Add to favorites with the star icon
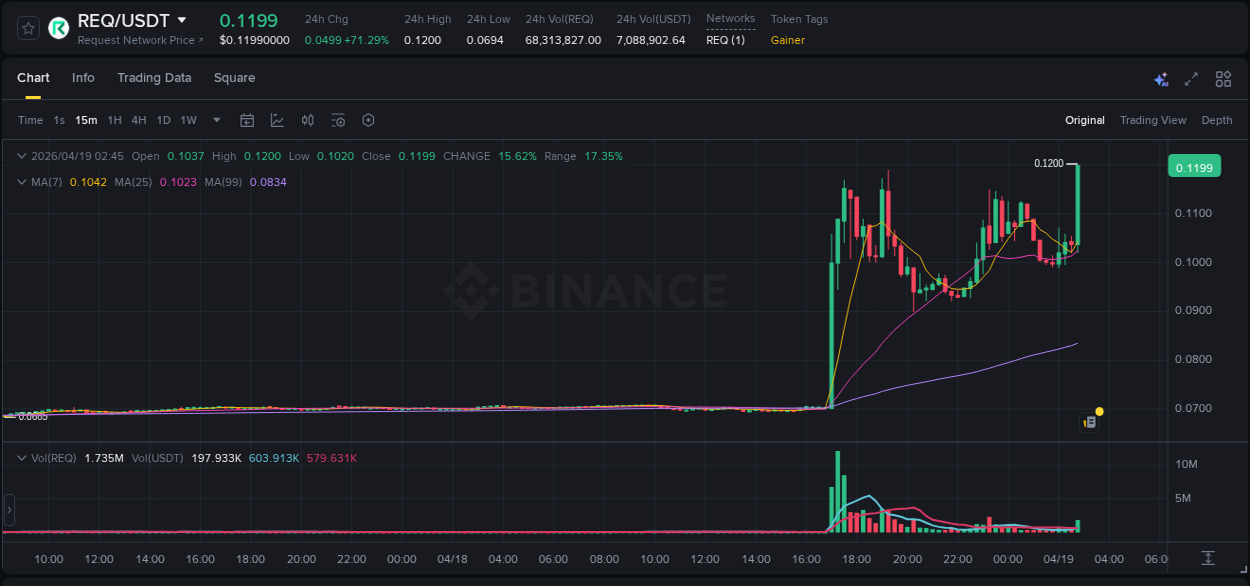This screenshot has width=1250, height=586. coord(27,28)
